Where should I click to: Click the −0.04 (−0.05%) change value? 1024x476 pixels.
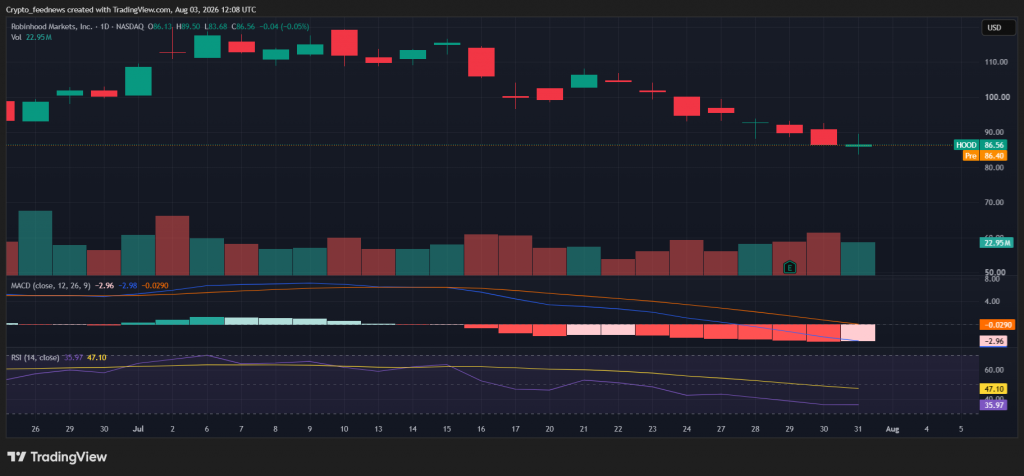pos(284,27)
